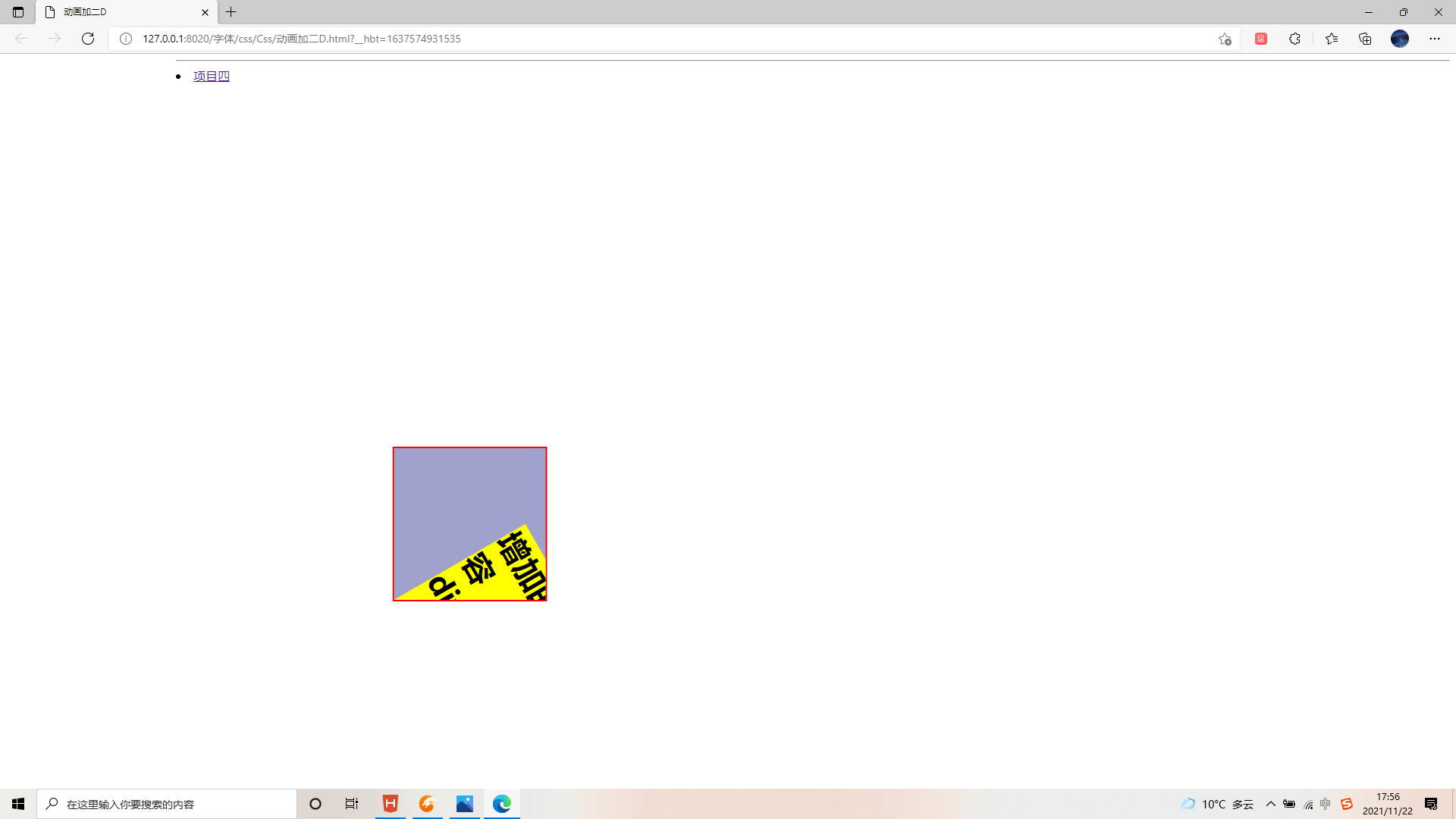View site information icon in address bar
Viewport: 1456px width, 819px height.
[x=126, y=39]
